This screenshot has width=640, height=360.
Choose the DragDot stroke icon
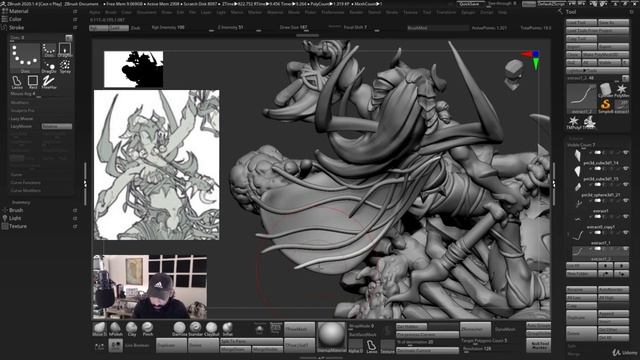(49, 67)
